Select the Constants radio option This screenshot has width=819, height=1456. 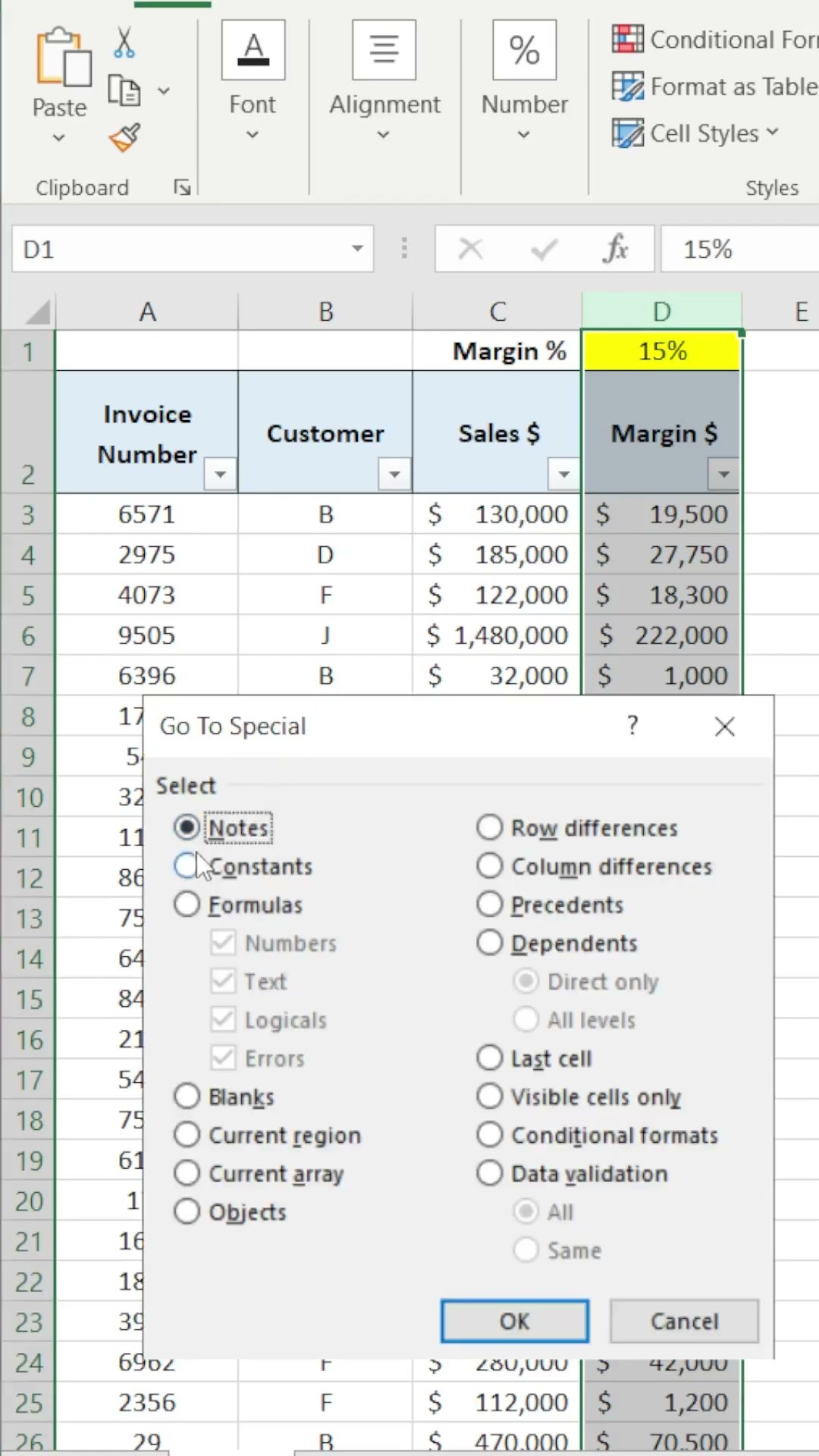pos(187,866)
